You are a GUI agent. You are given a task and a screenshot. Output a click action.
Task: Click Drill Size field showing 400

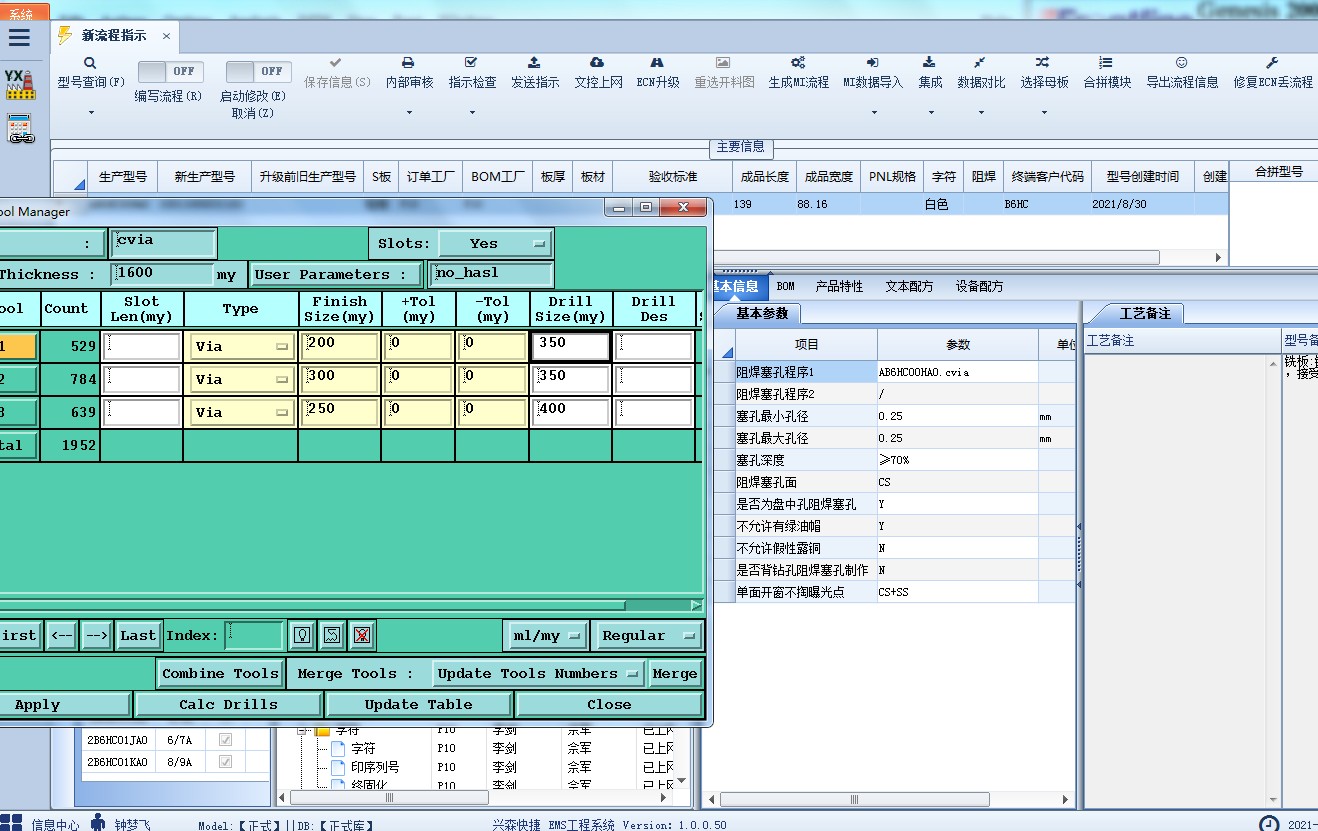pyautogui.click(x=571, y=412)
